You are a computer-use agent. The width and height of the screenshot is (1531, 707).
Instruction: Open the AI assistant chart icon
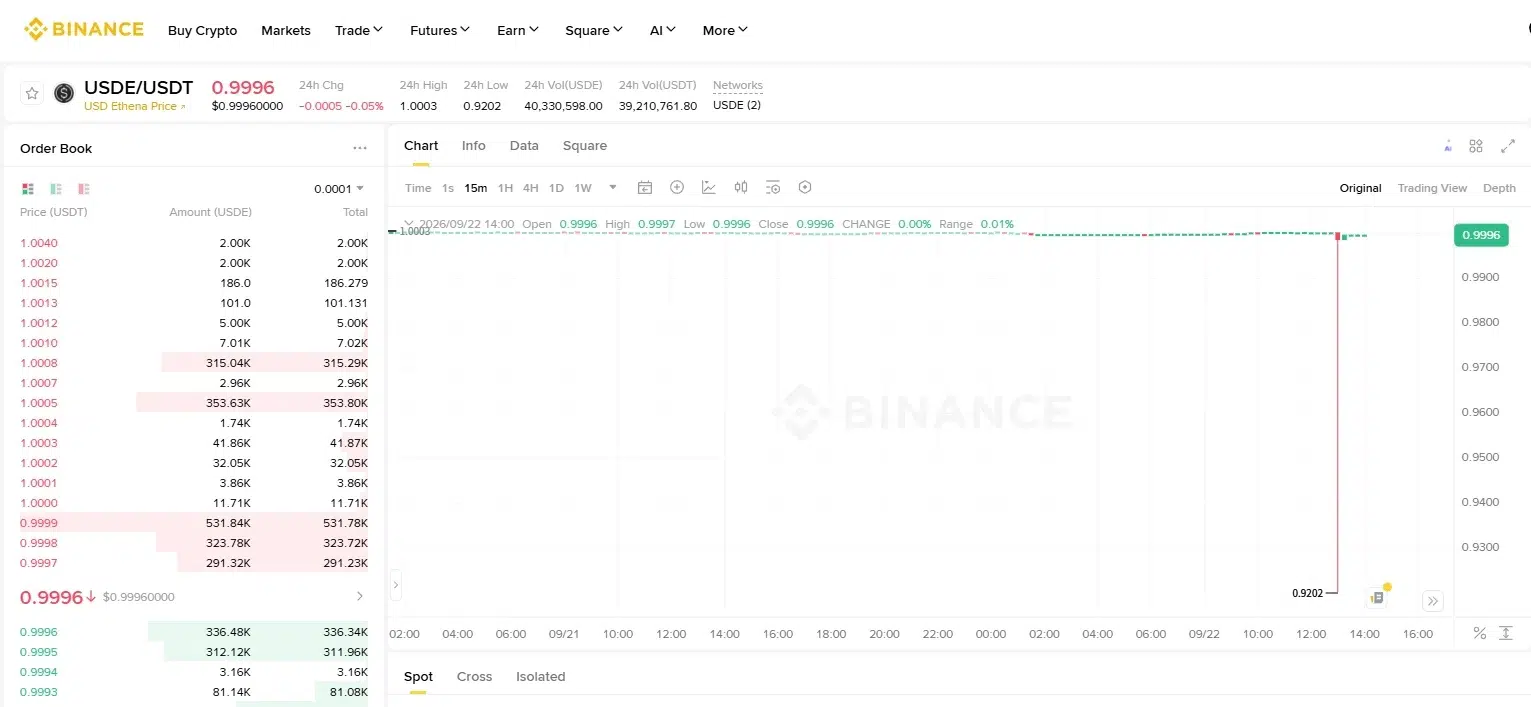(x=1448, y=146)
